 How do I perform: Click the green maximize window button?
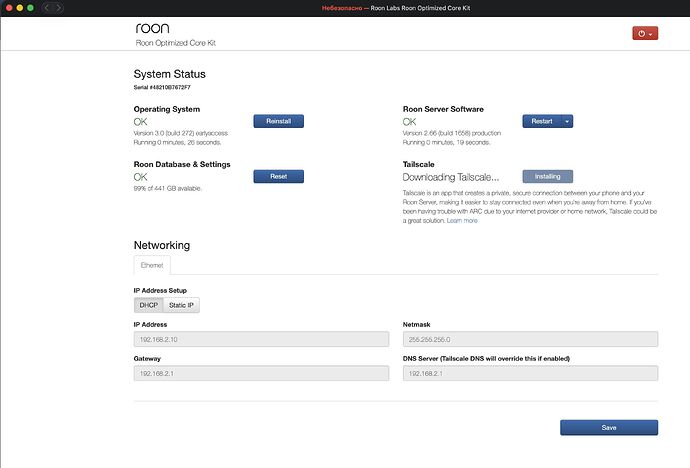tap(30, 8)
